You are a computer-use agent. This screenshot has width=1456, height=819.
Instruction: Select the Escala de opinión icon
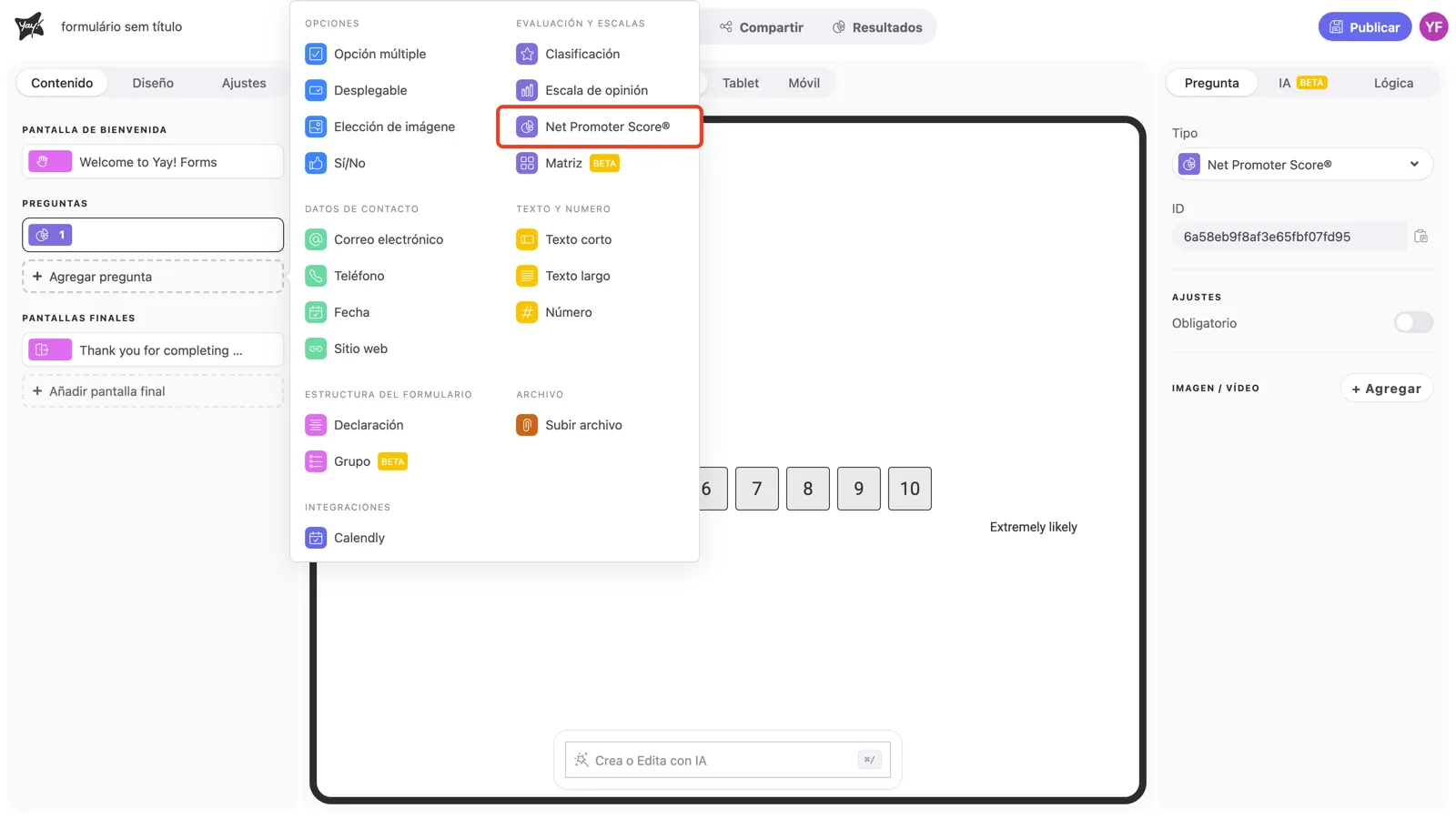tap(527, 90)
